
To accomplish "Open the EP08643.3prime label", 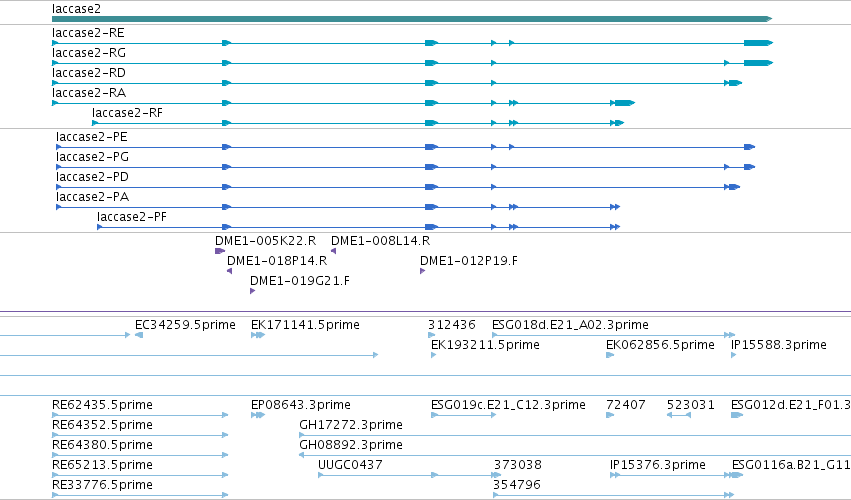I will pos(301,405).
